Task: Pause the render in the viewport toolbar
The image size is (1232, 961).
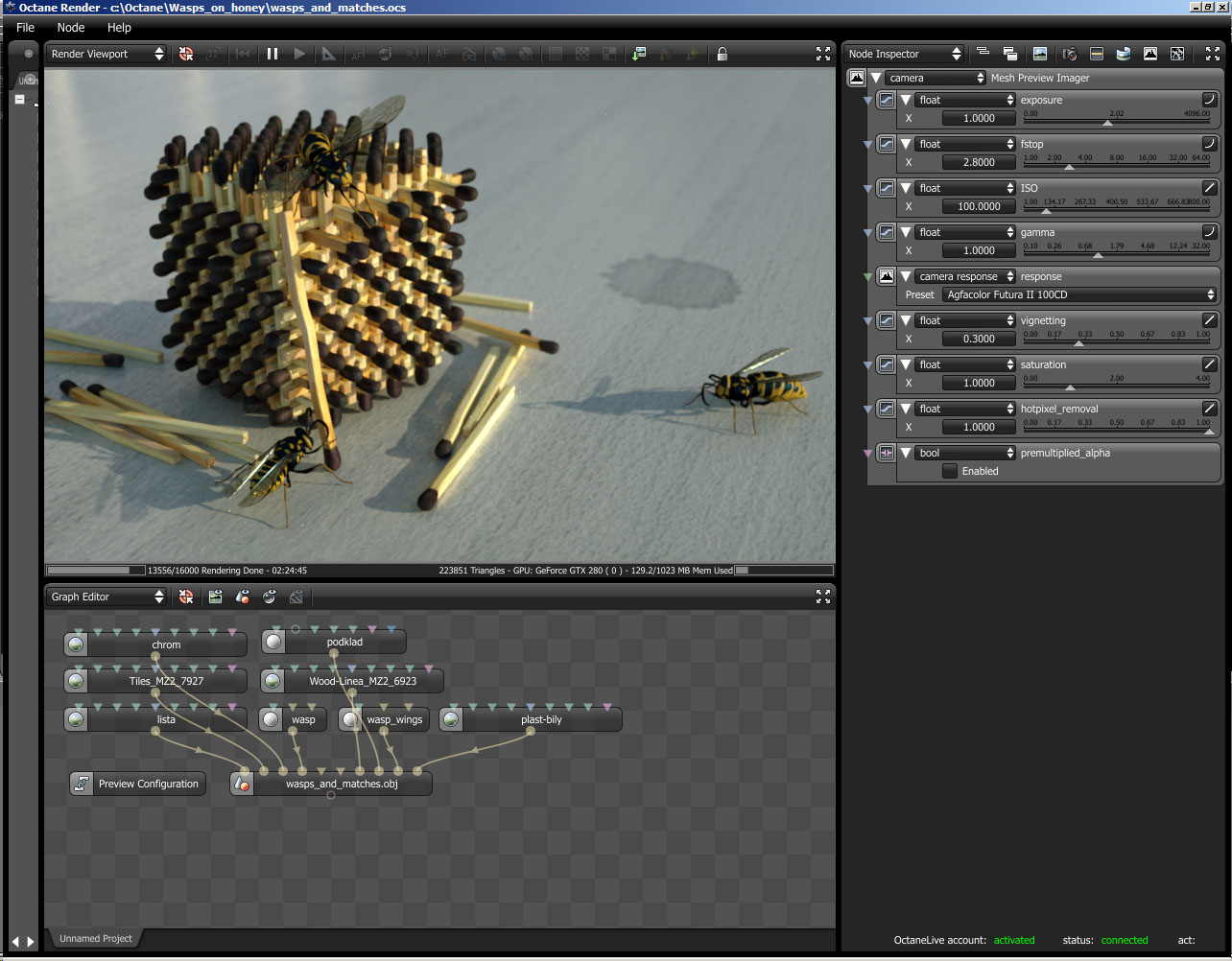Action: tap(272, 55)
